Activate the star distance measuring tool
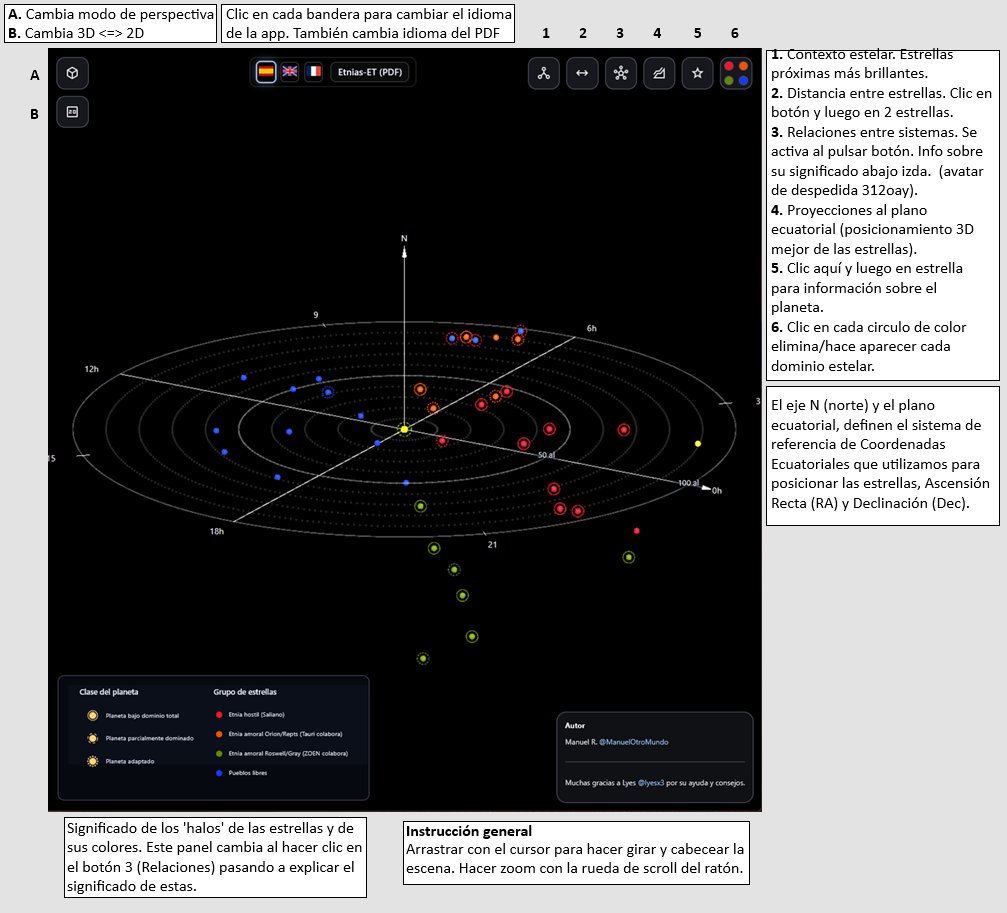This screenshot has width=1007, height=913. coord(582,73)
